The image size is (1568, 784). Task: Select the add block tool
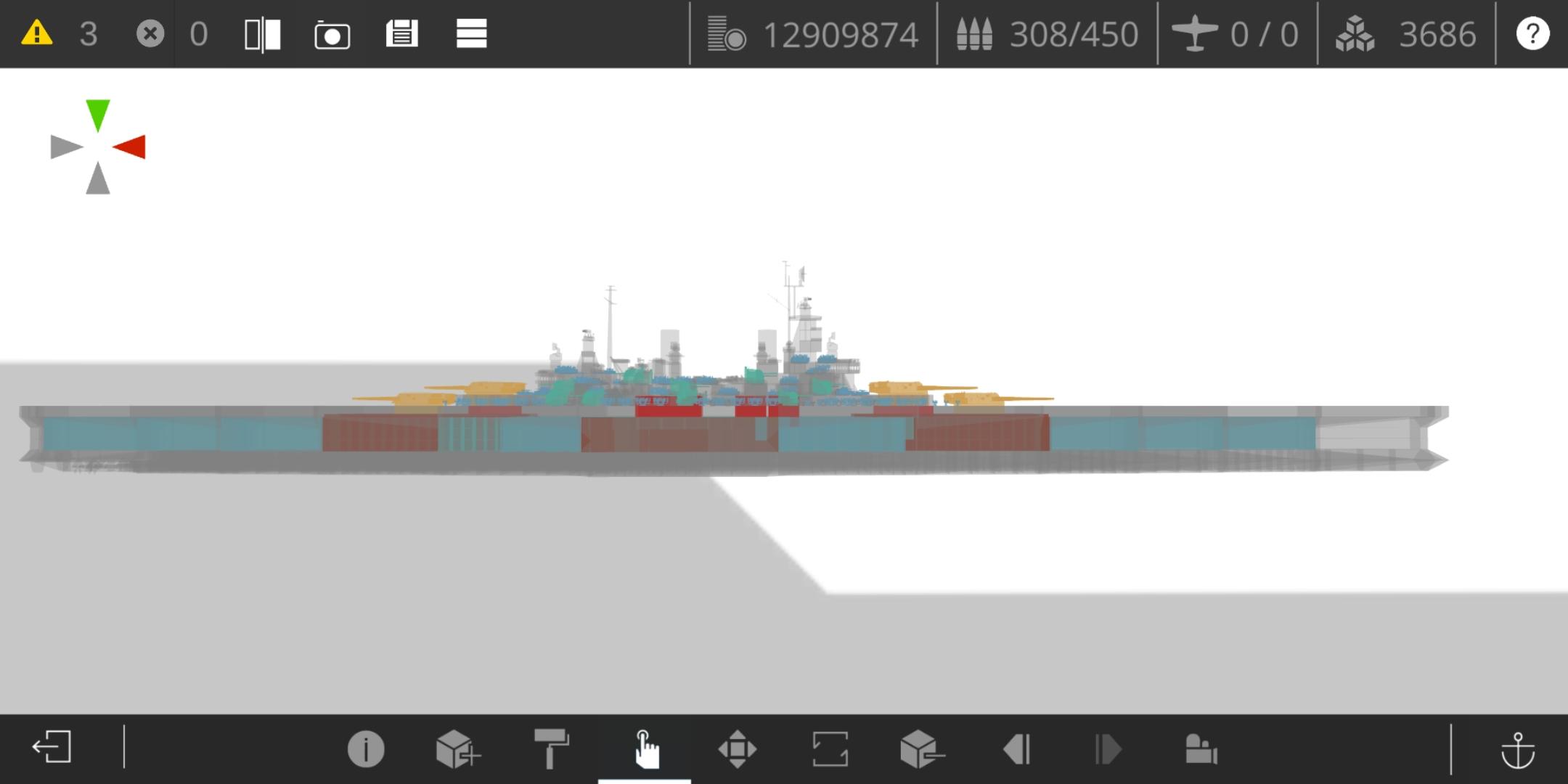pyautogui.click(x=457, y=748)
